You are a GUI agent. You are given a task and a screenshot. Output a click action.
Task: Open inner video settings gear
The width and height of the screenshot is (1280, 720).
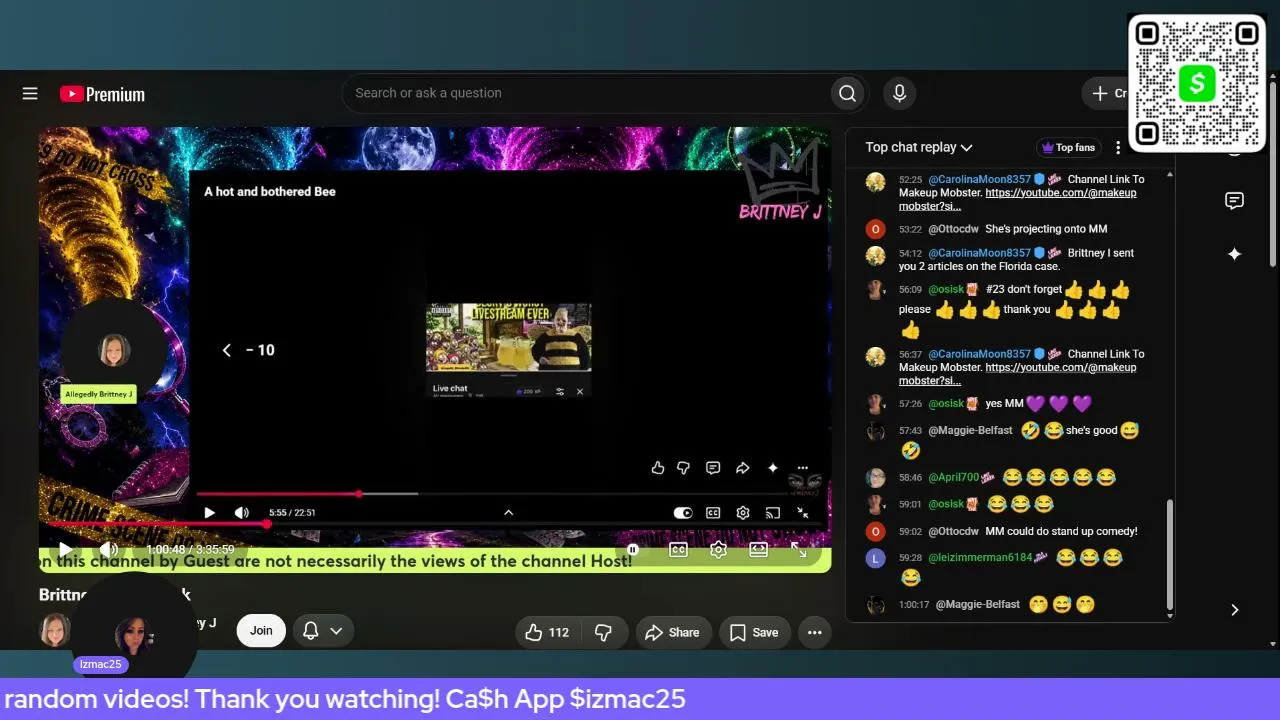(x=743, y=513)
